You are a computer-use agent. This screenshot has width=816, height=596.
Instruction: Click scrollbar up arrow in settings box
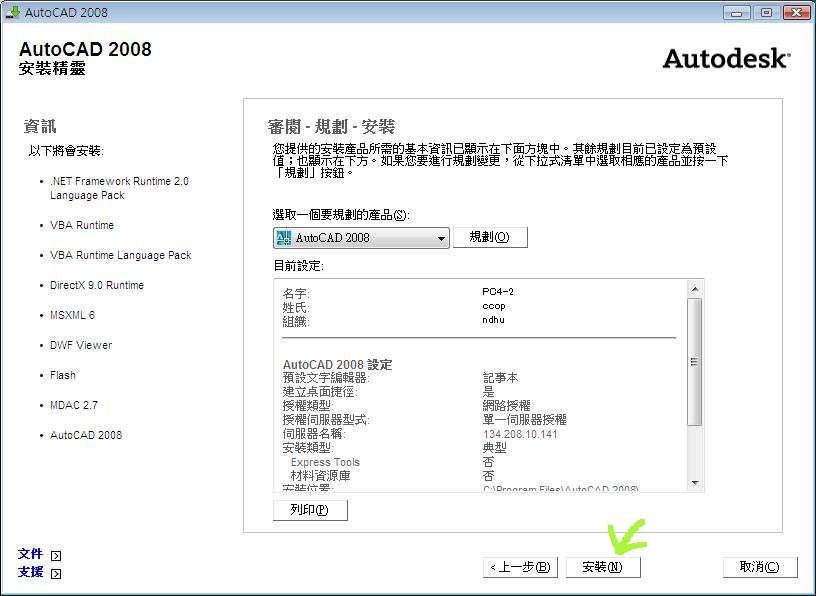pos(695,288)
